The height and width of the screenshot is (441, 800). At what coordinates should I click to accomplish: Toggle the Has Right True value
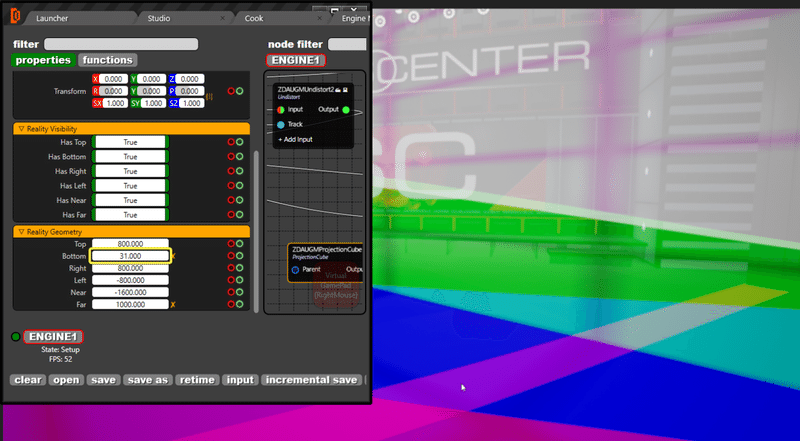pyautogui.click(x=130, y=171)
